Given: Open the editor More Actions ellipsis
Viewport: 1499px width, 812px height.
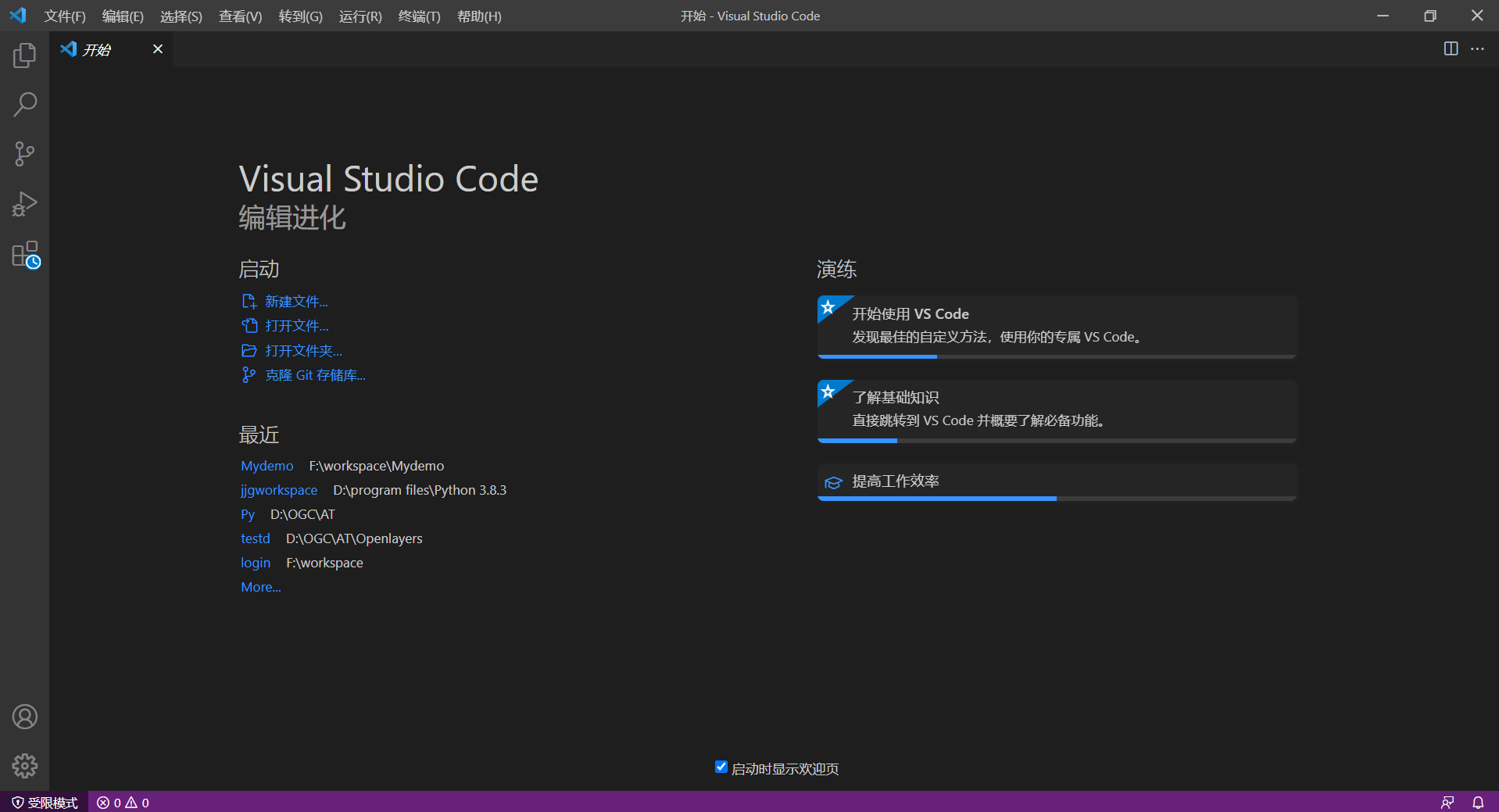Looking at the screenshot, I should 1477,48.
